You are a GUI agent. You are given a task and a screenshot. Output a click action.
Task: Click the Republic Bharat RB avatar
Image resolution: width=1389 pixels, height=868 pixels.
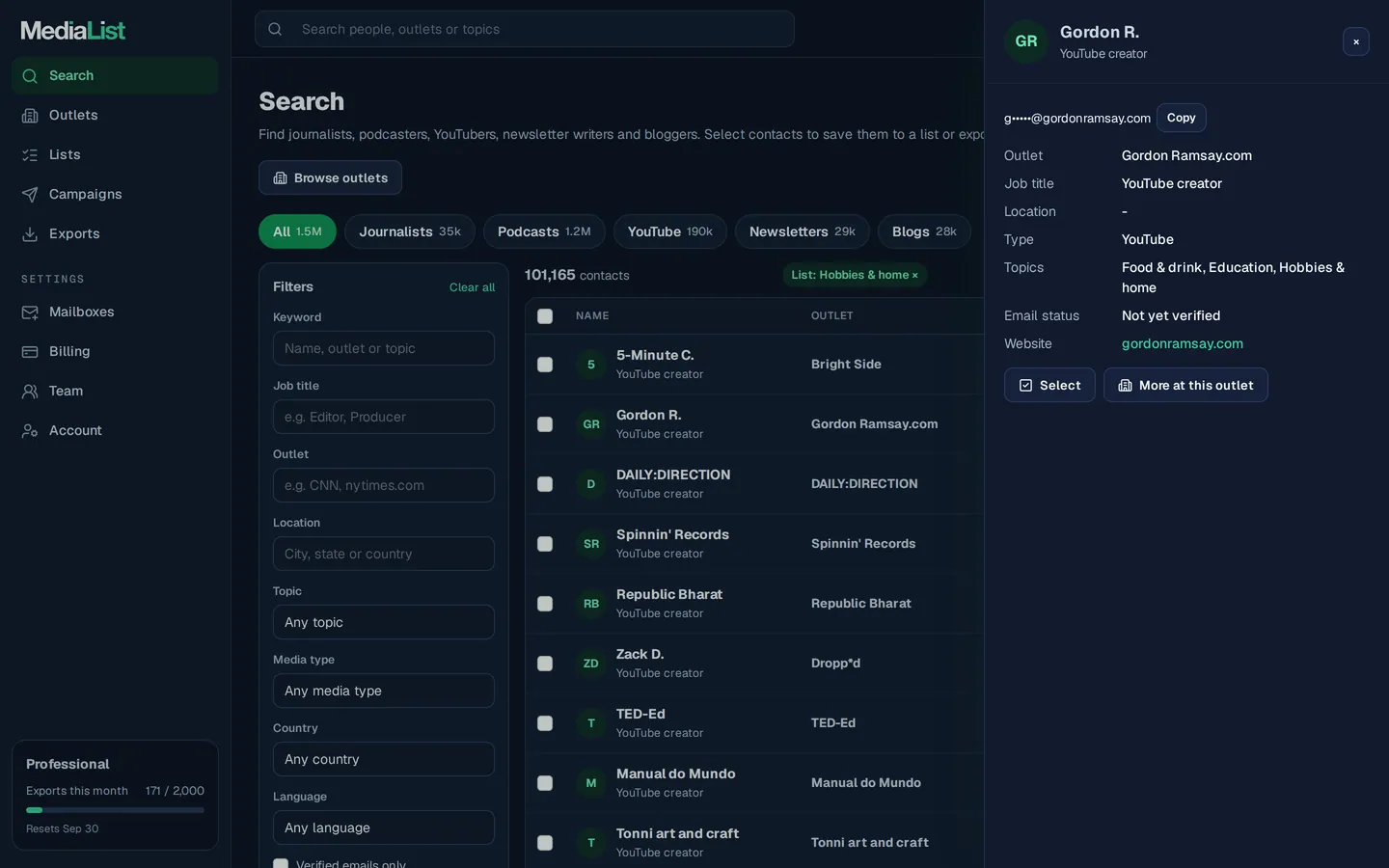(x=591, y=604)
